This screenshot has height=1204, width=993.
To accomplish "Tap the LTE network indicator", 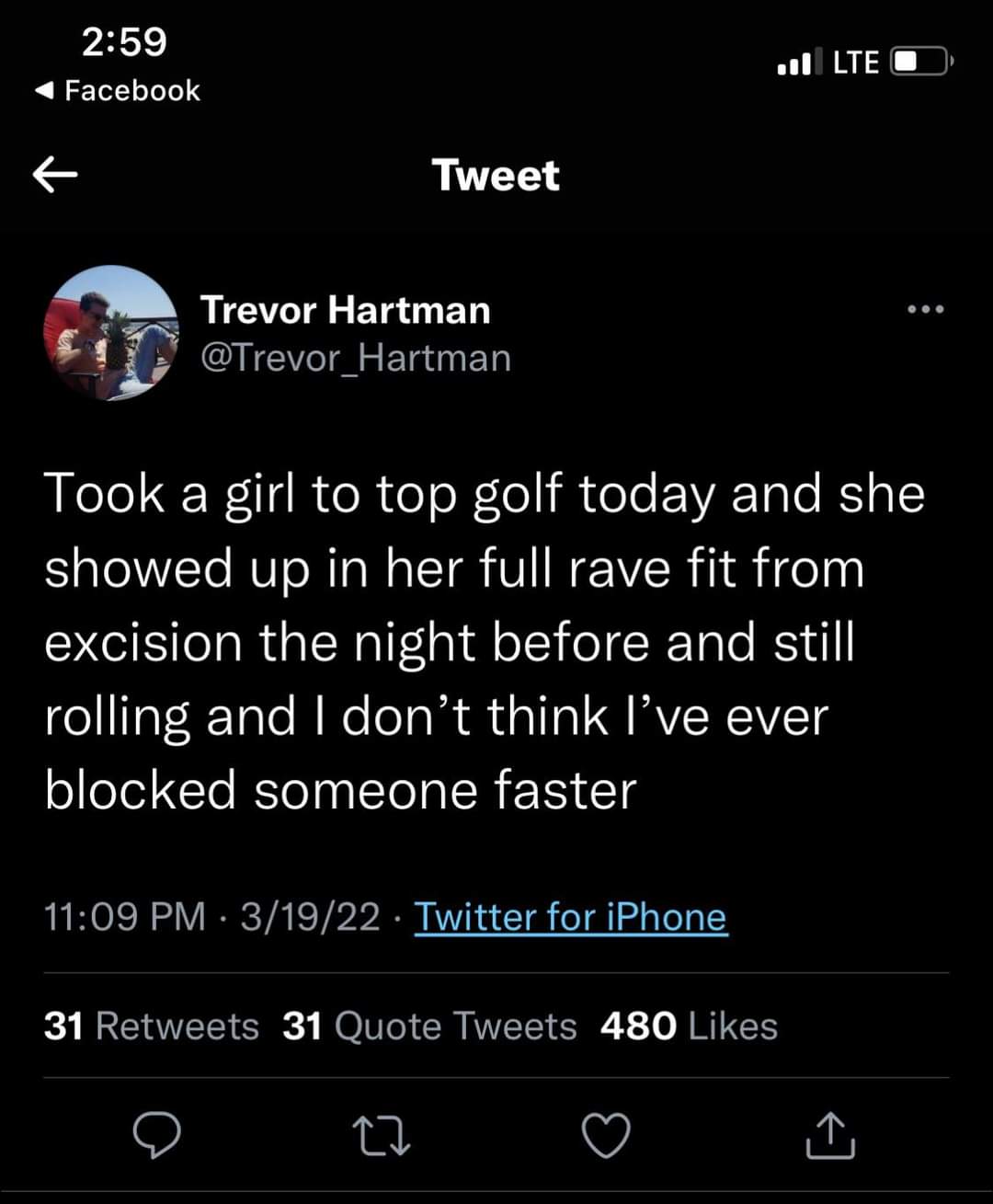I will pos(856,62).
